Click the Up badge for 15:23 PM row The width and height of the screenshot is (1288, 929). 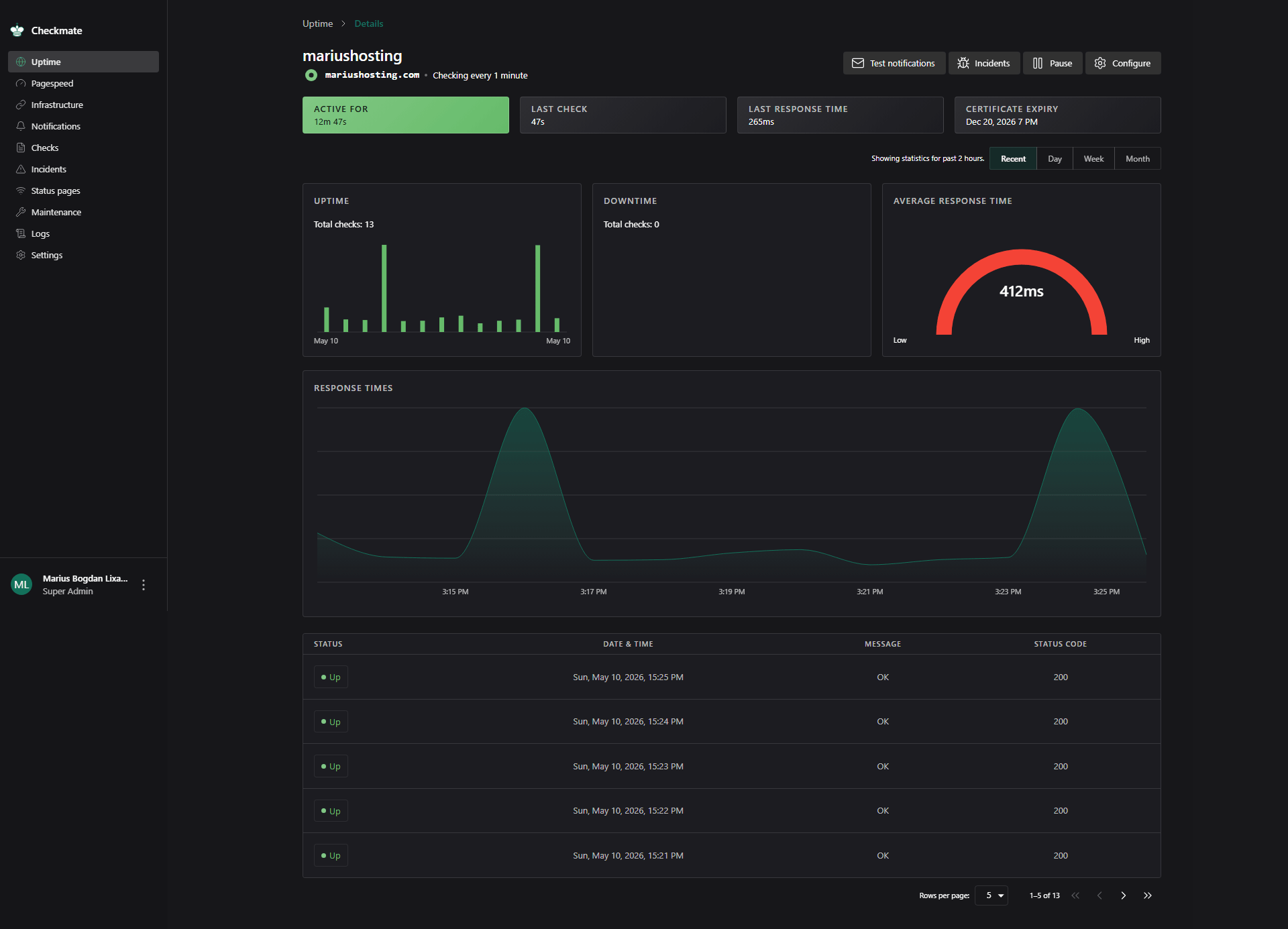tap(331, 766)
